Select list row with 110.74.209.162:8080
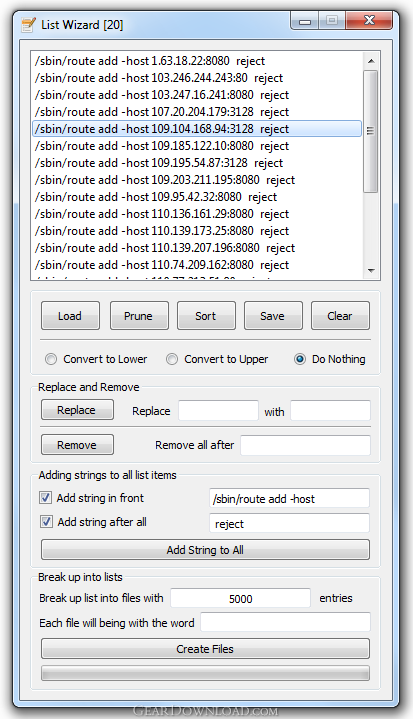Screen dimensions: 413x719 click(x=197, y=265)
